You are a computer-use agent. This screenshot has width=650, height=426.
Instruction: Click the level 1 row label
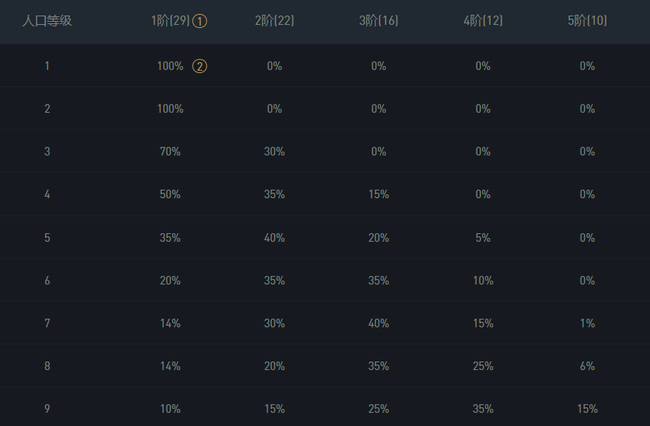(47, 66)
